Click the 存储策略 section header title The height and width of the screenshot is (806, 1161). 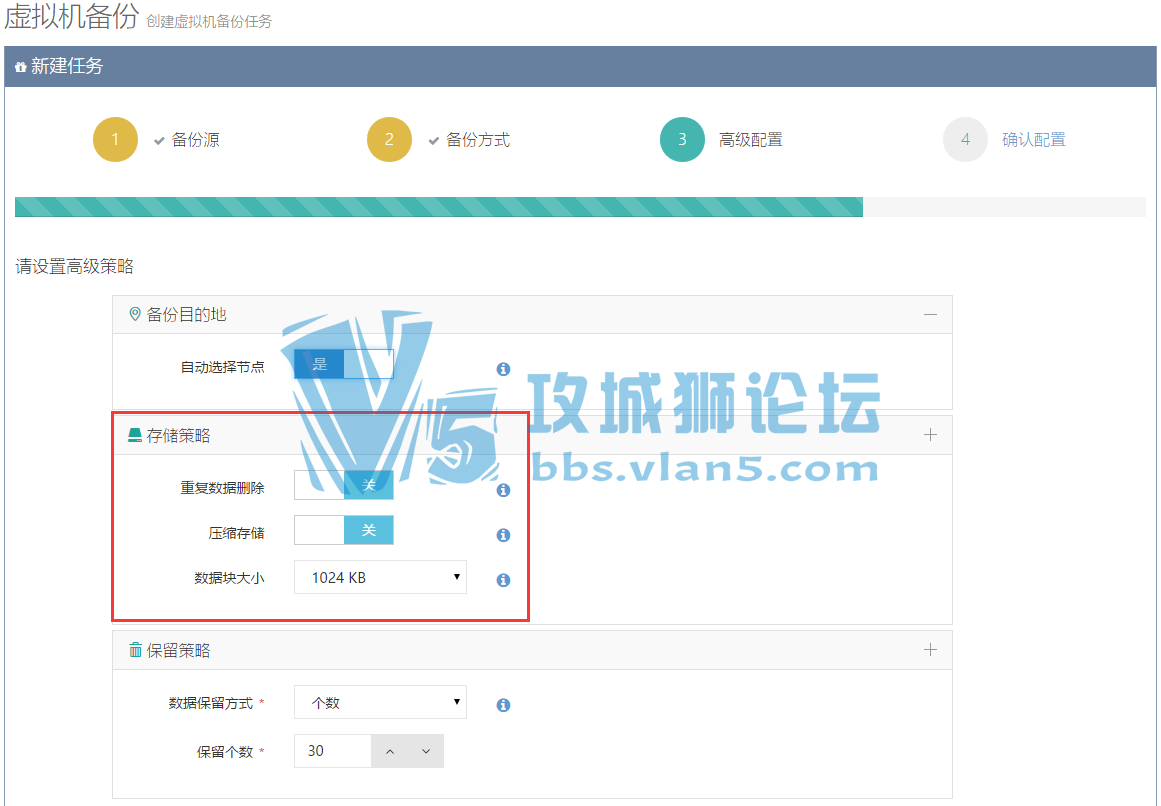pyautogui.click(x=178, y=435)
